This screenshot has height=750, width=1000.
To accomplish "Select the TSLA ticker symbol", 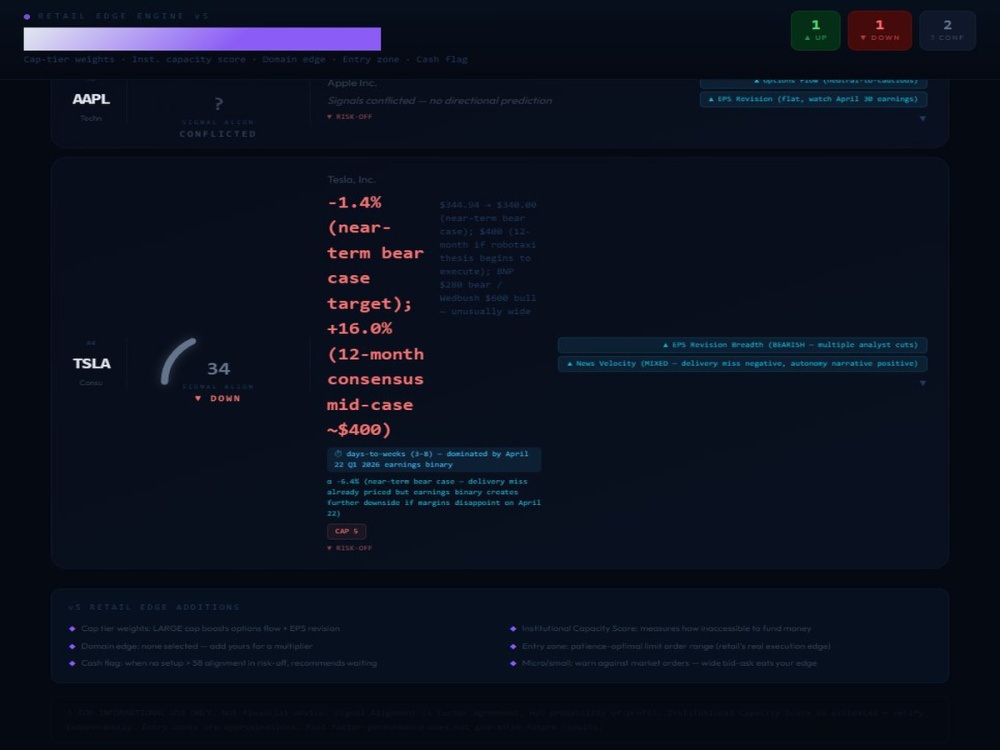I will coord(91,364).
